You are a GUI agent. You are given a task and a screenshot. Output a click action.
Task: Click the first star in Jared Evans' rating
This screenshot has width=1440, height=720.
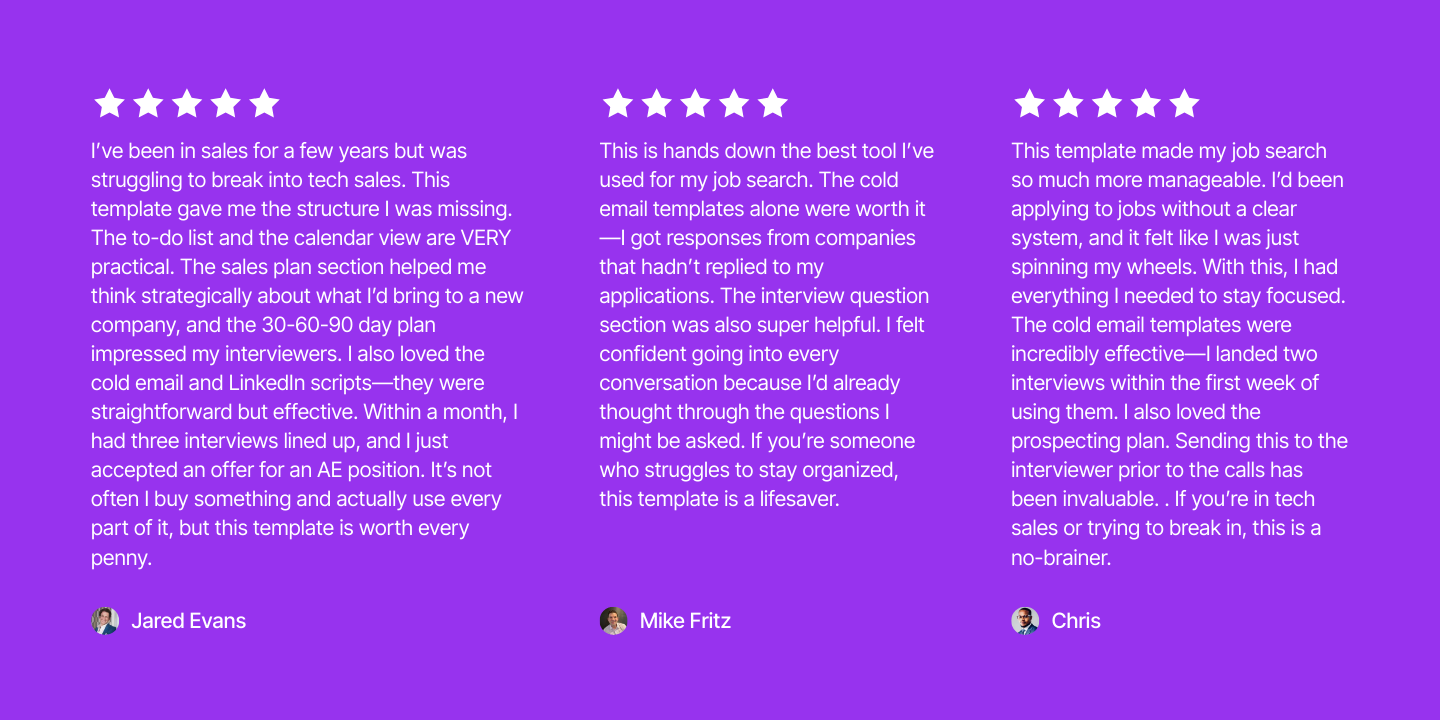(109, 103)
